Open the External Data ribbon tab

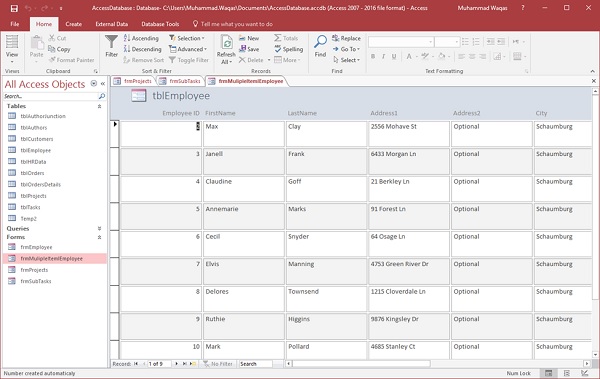[x=111, y=24]
